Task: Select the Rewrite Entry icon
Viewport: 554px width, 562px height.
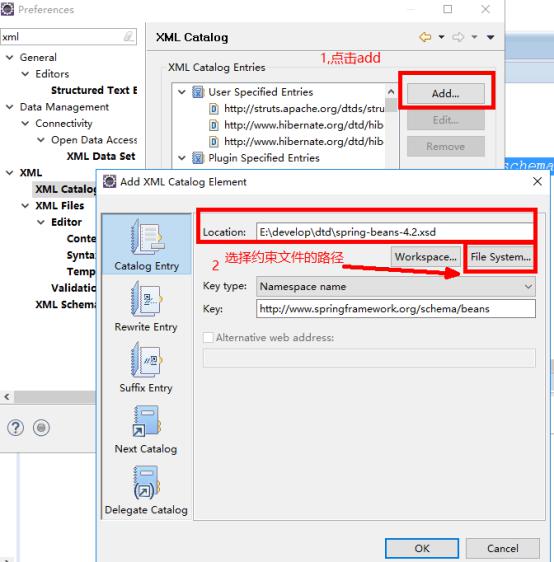Action: pyautogui.click(x=147, y=299)
